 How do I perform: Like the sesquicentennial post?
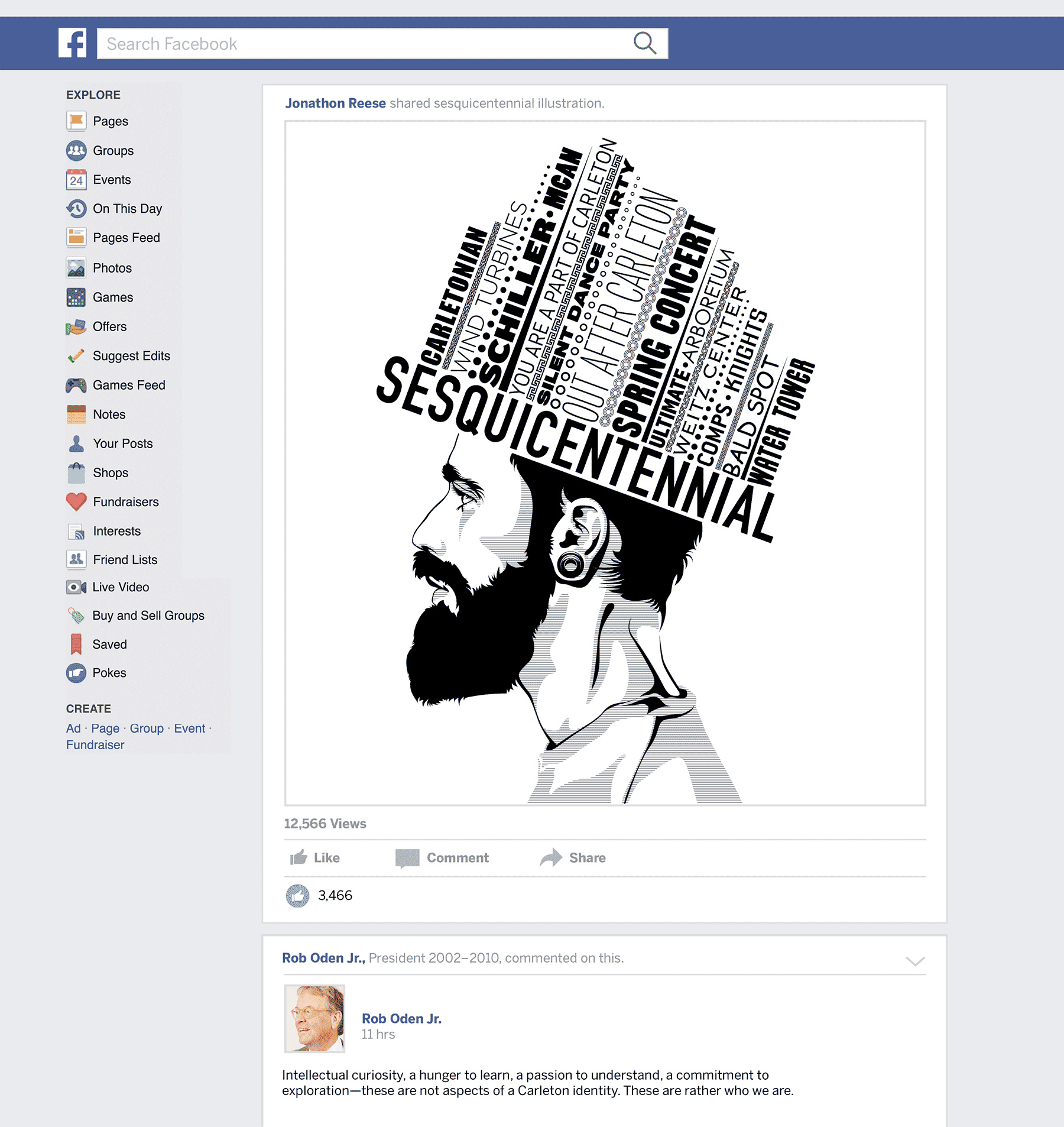[314, 857]
